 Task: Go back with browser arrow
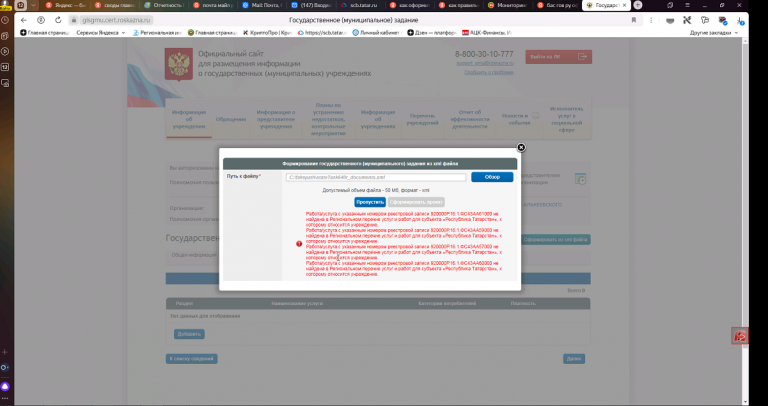tap(24, 20)
